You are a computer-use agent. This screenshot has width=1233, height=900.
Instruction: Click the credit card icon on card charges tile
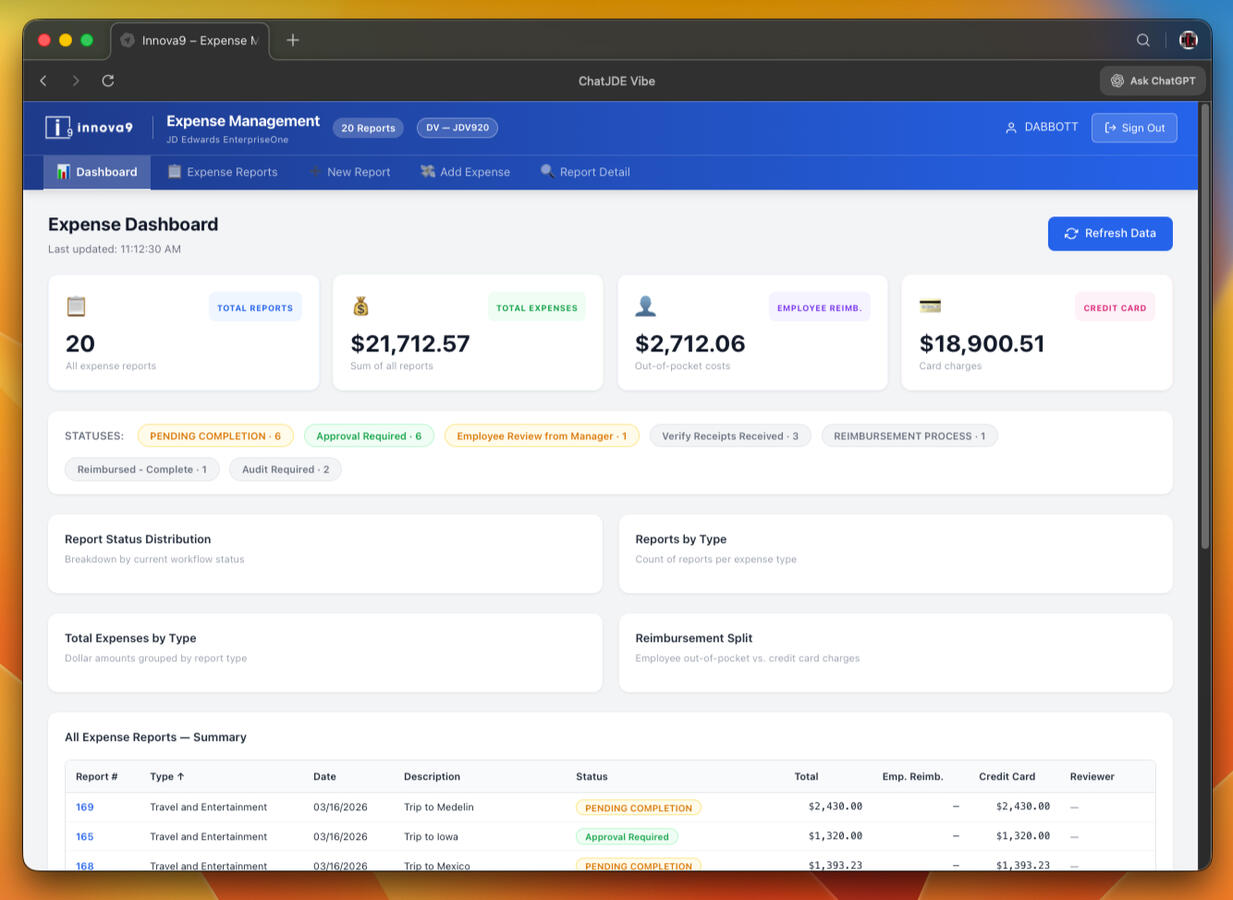click(x=930, y=306)
